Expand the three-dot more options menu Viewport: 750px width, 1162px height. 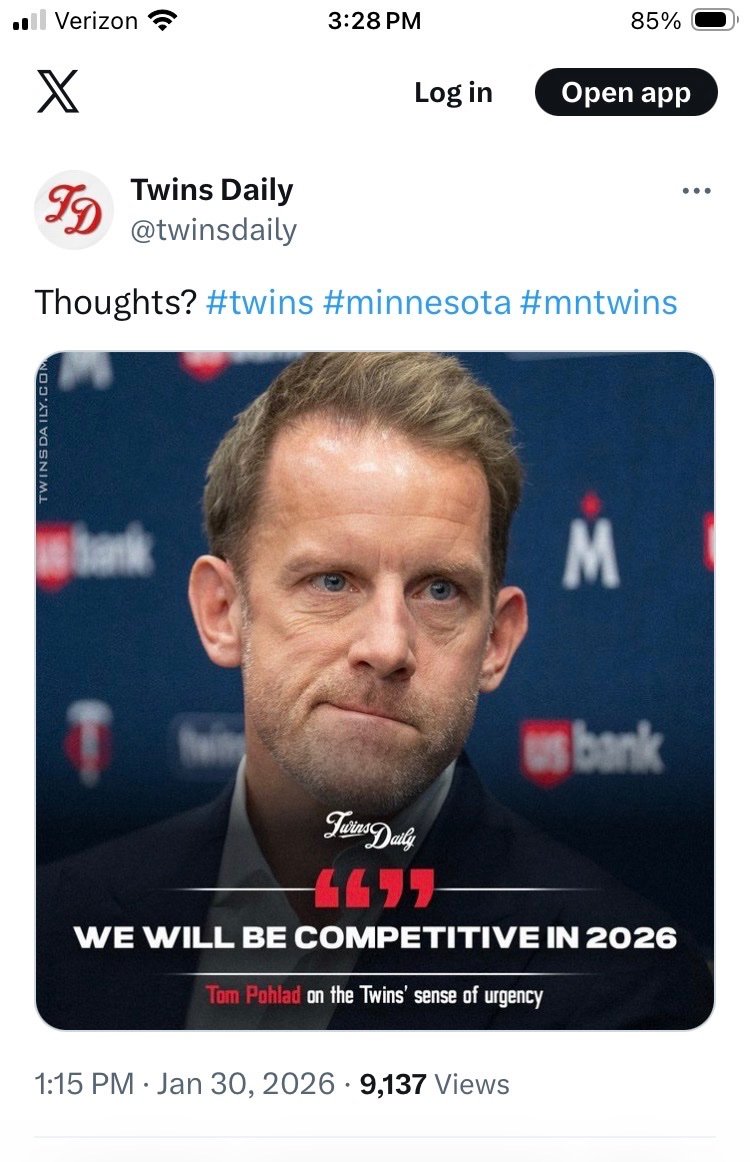coord(695,191)
